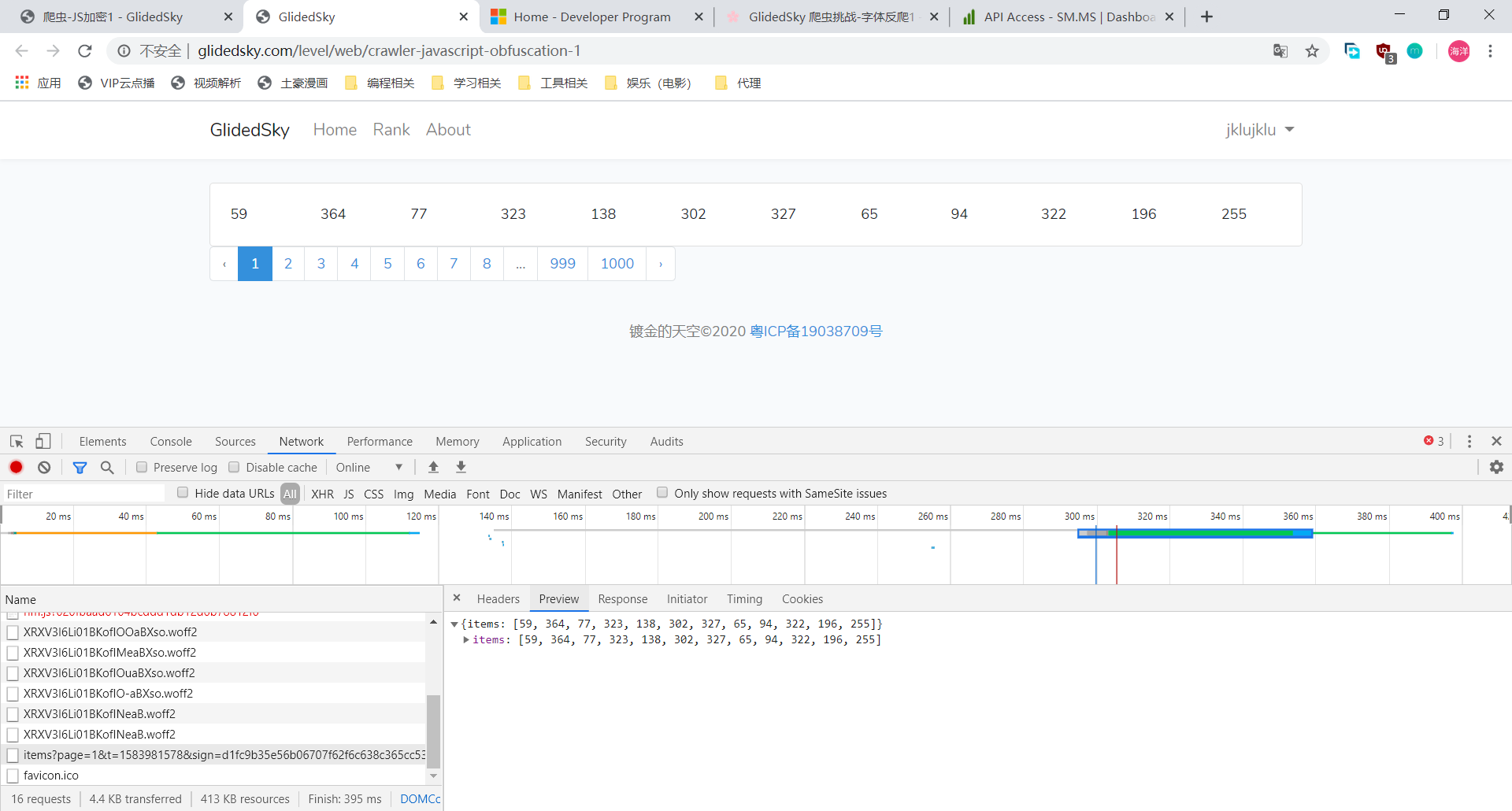The image size is (1512, 811).
Task: Switch to the Console panel
Action: pos(171,442)
